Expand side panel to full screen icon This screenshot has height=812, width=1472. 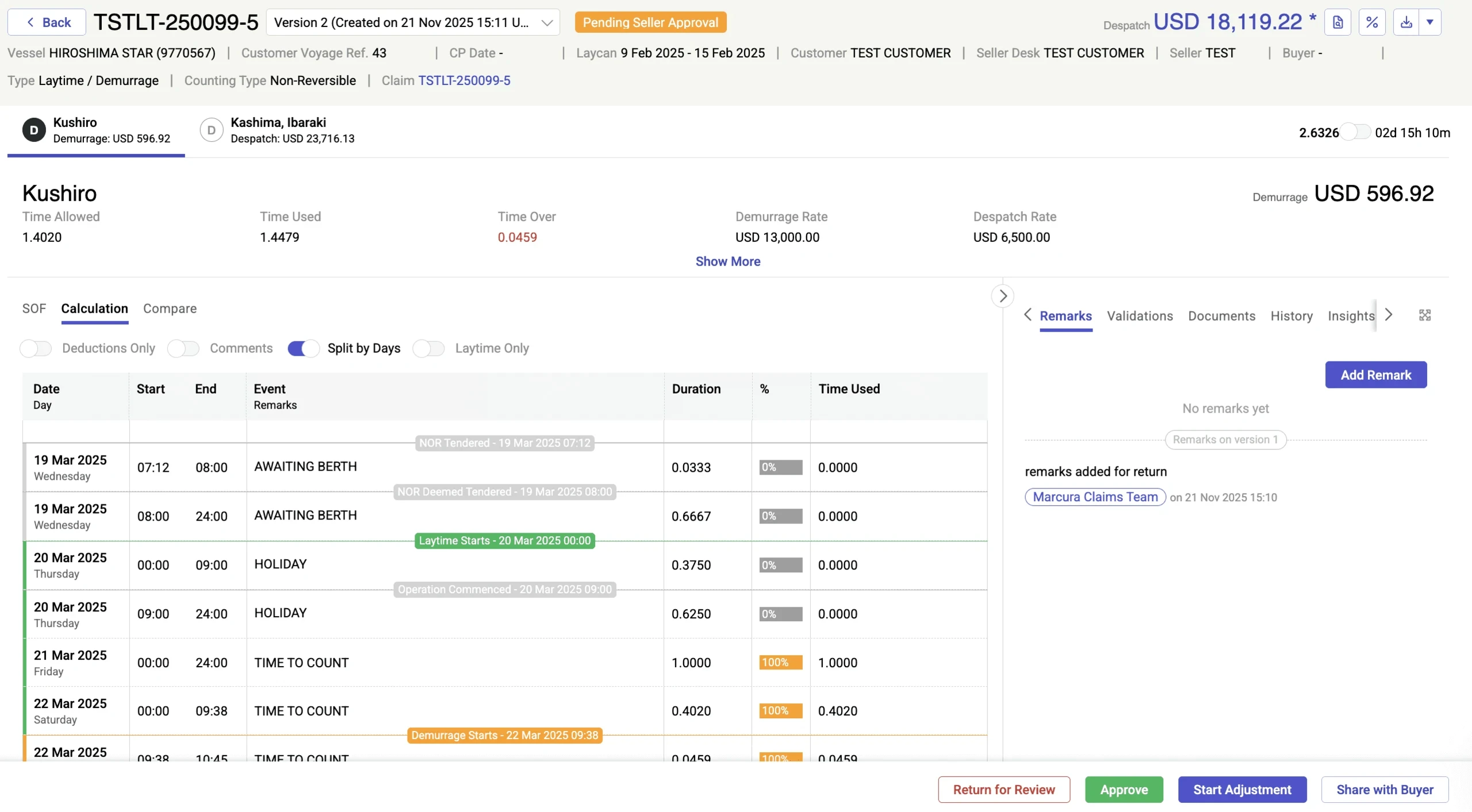(x=1425, y=315)
